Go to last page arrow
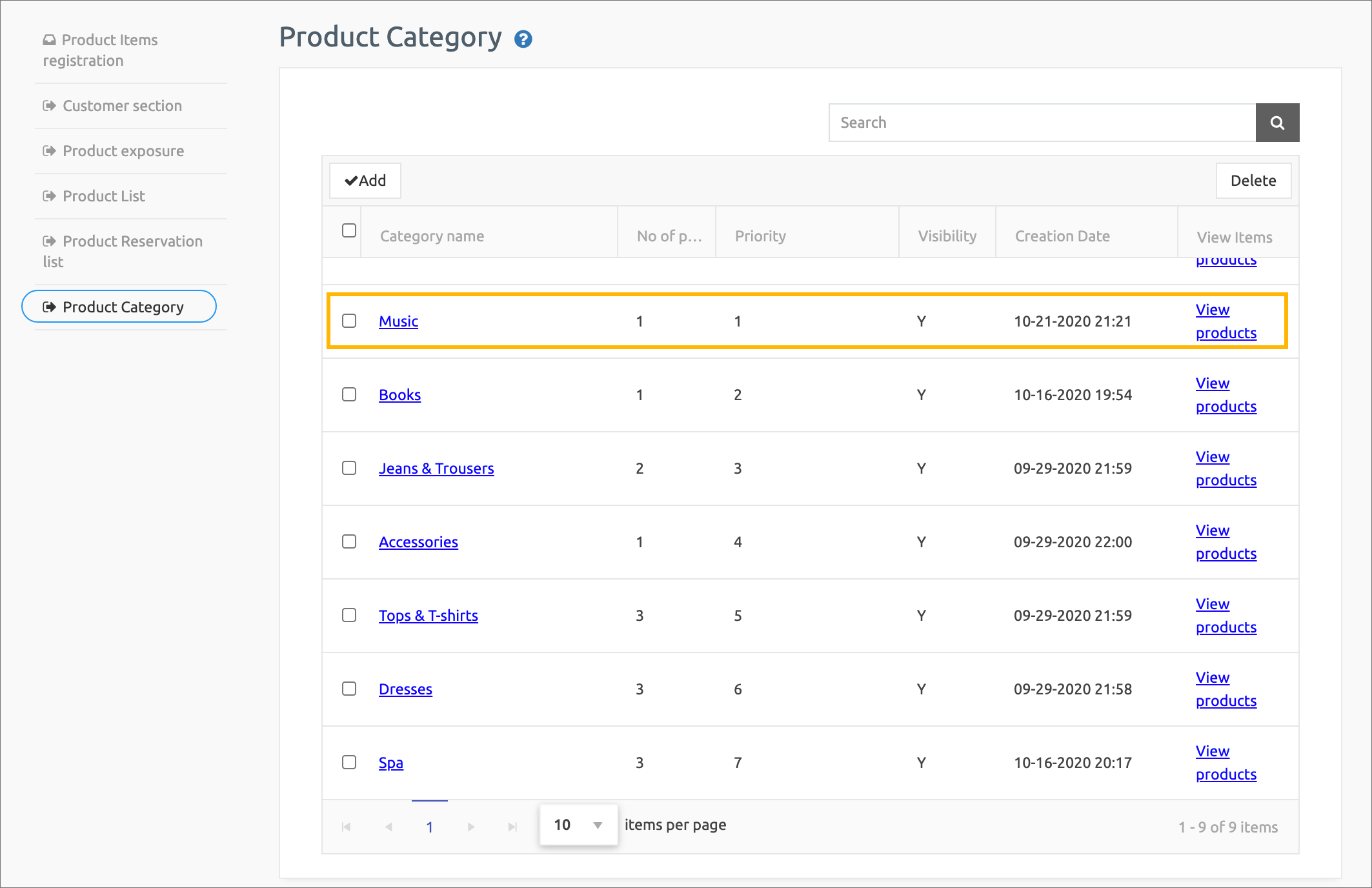The image size is (1372, 888). tap(512, 827)
